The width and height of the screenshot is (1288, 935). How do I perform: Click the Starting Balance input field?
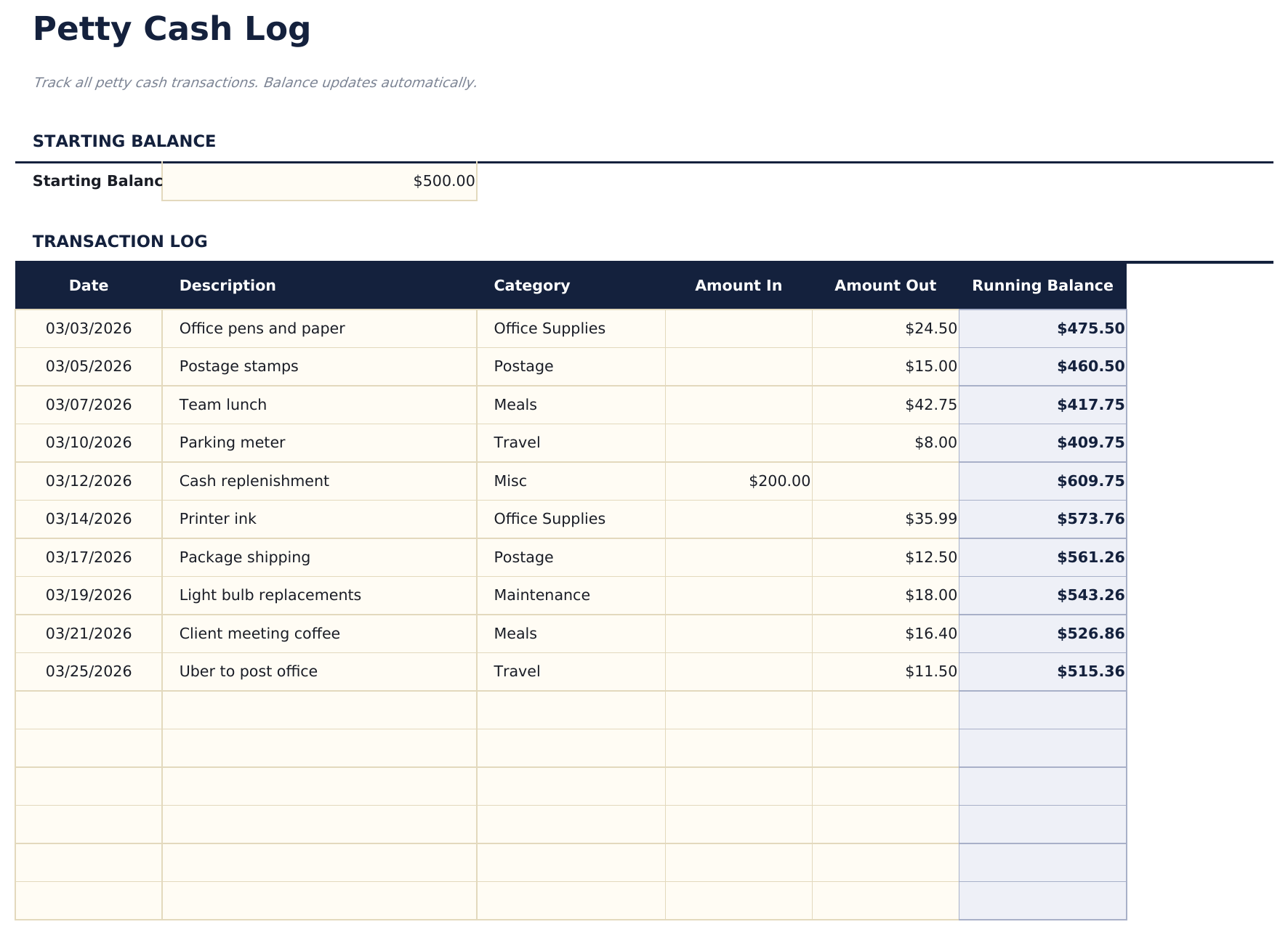tap(318, 181)
